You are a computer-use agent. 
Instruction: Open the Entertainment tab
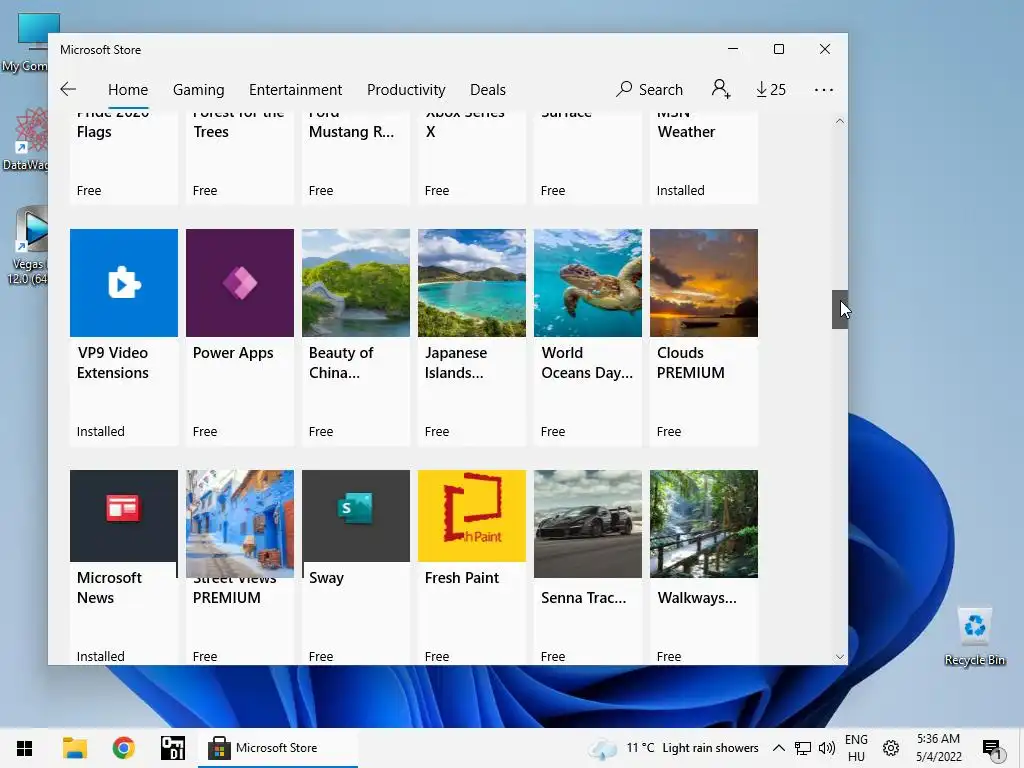coord(295,89)
